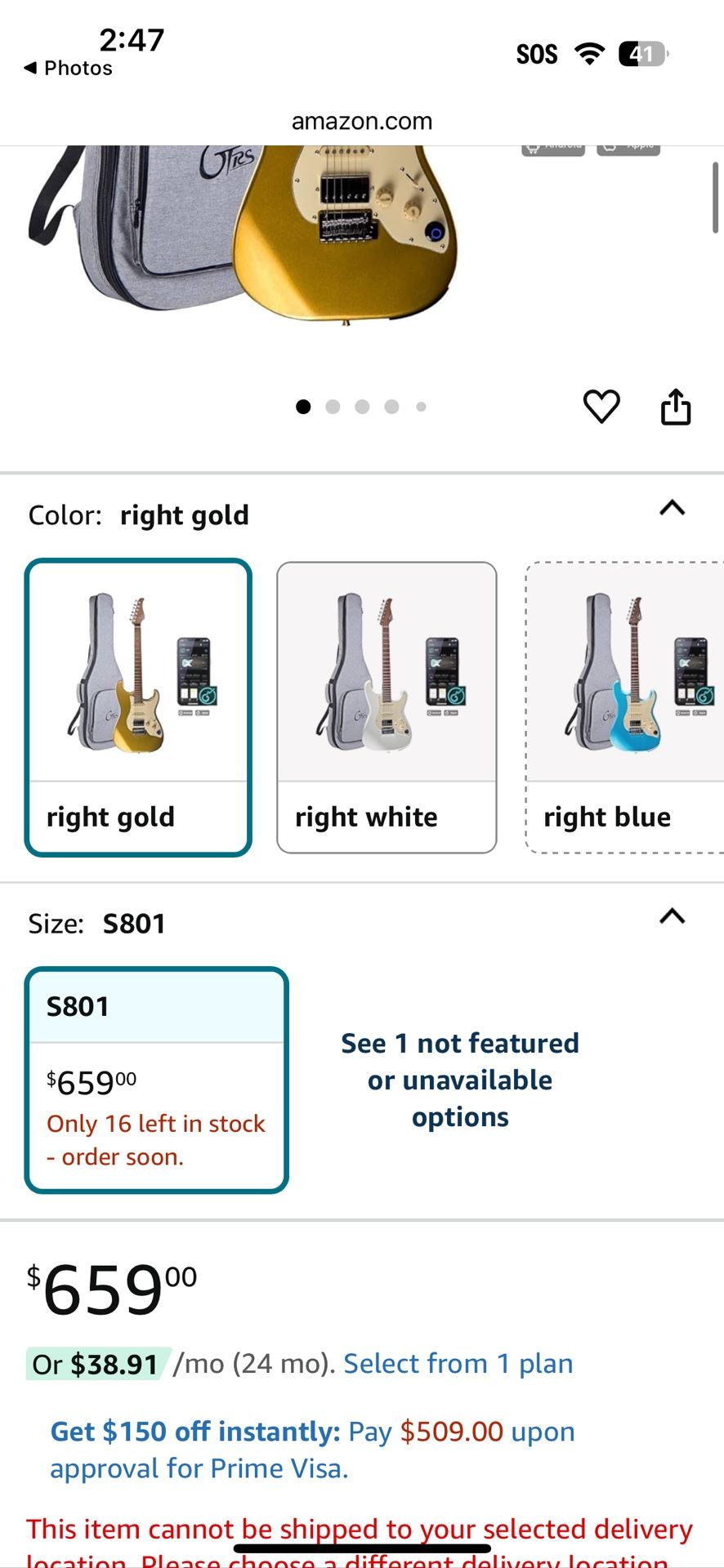Tap the Wi-Fi status icon
This screenshot has width=724, height=1568.
[x=588, y=54]
